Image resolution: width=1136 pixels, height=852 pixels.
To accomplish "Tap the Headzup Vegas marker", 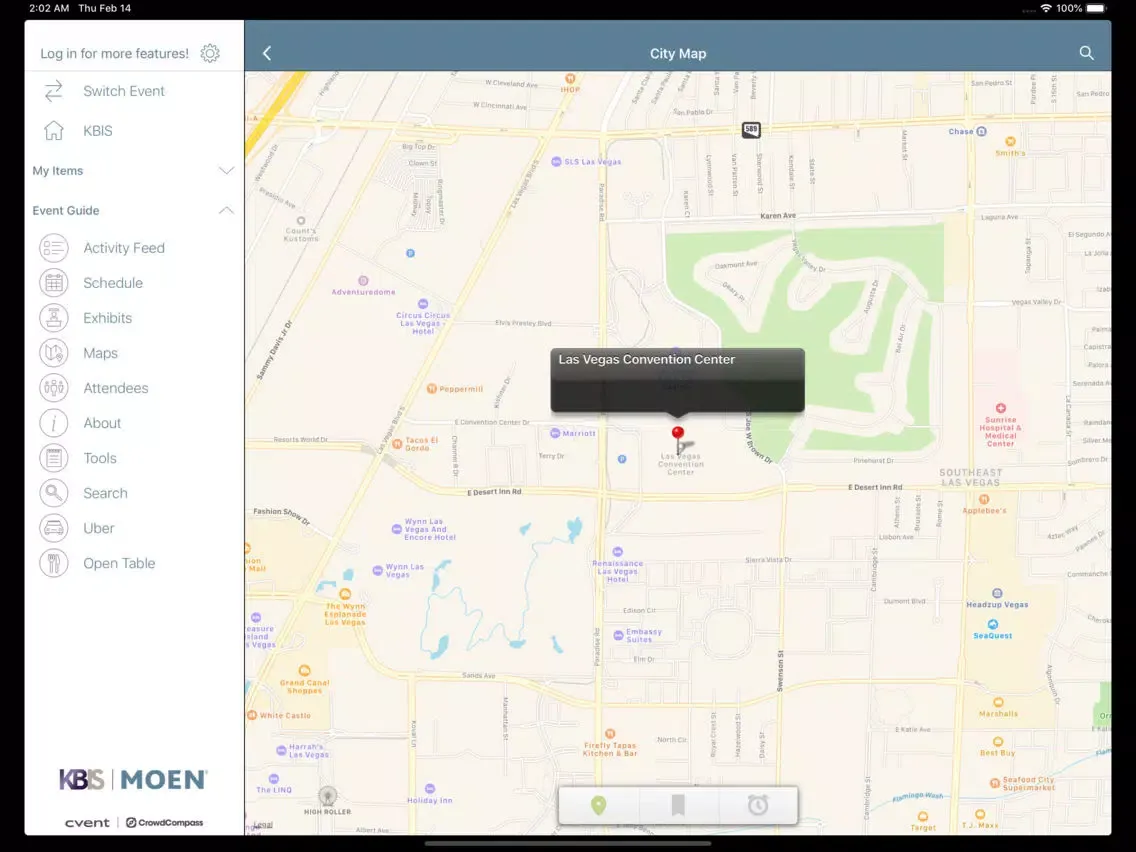I will [x=997, y=593].
